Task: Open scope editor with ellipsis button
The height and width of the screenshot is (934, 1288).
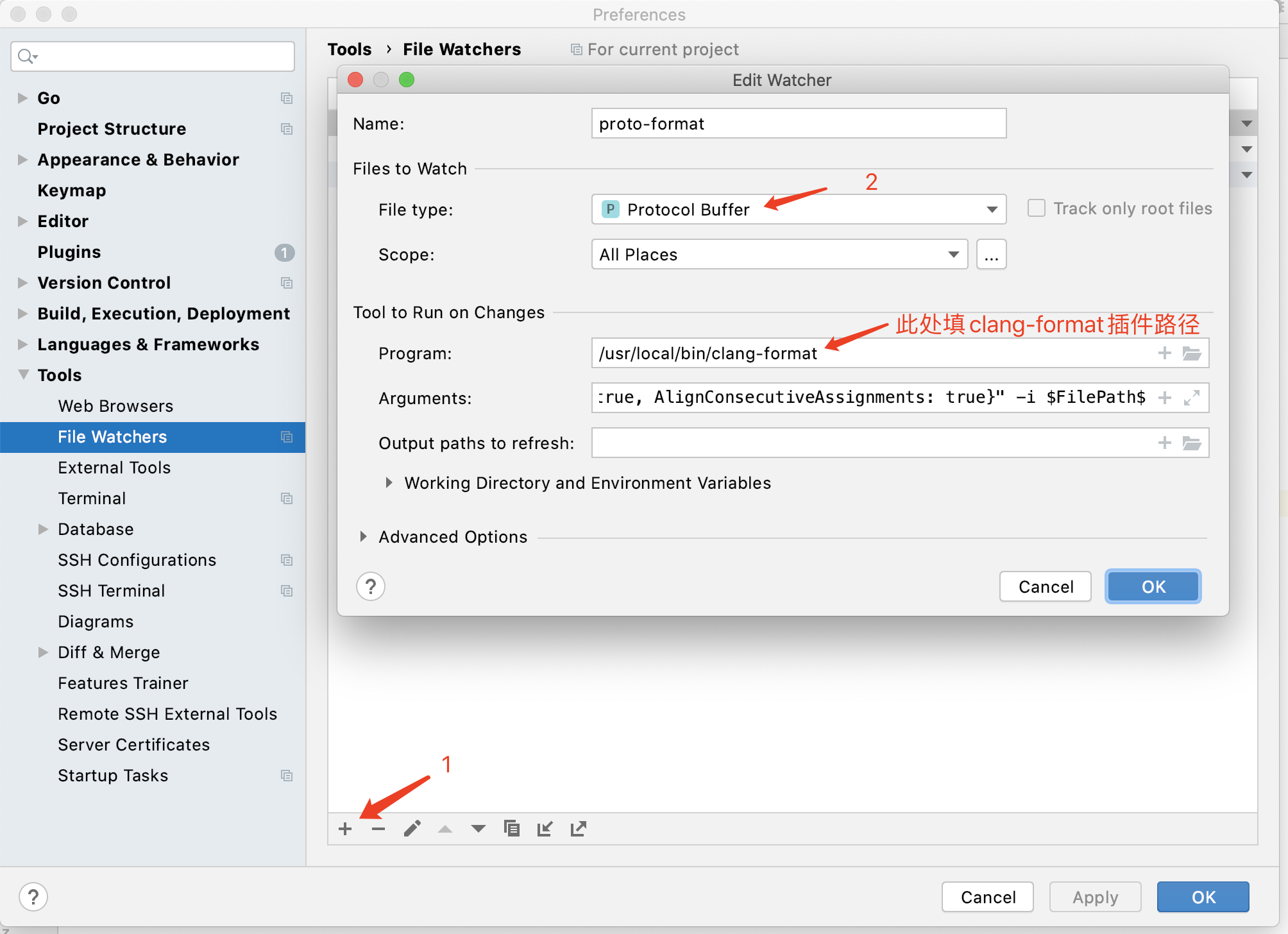Action: coord(992,255)
